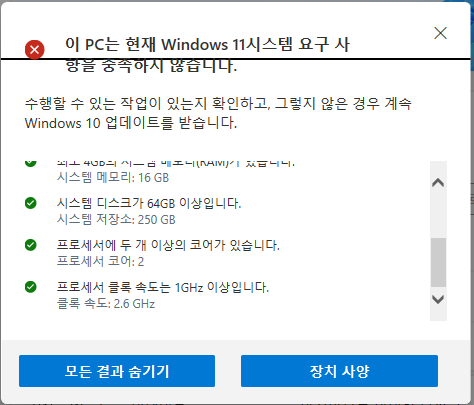Image resolution: width=474 pixels, height=405 pixels.
Task: Click the scroll down arrow in results list
Action: coord(438,299)
